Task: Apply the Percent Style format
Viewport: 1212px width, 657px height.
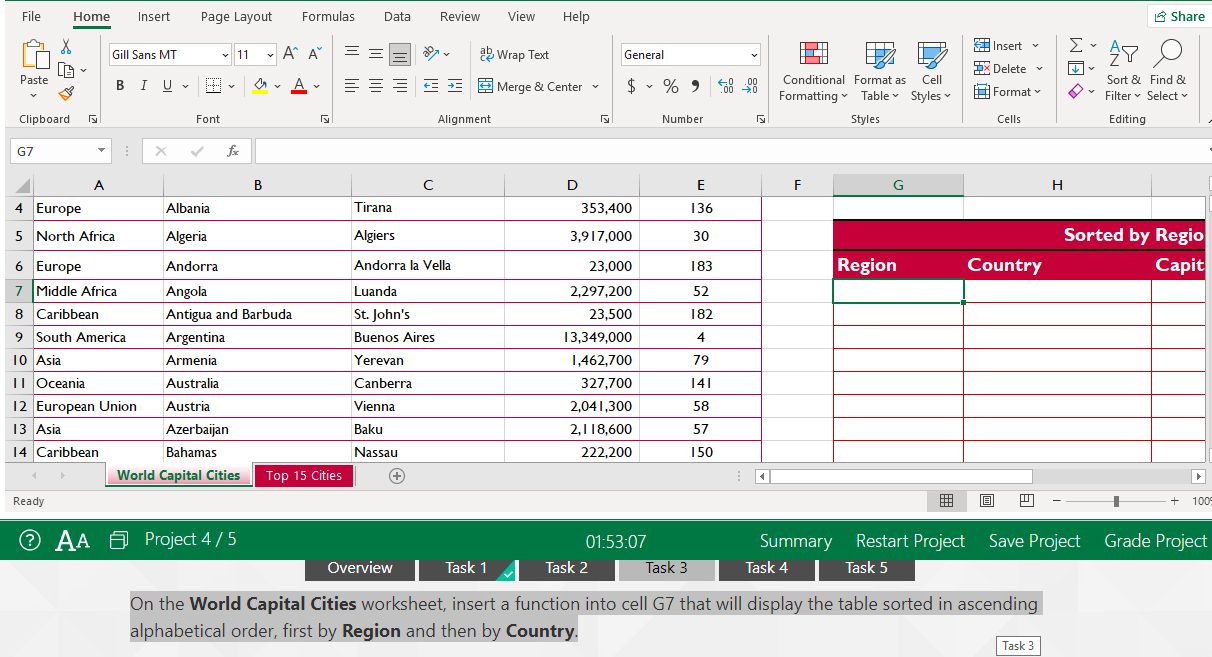Action: tap(671, 86)
